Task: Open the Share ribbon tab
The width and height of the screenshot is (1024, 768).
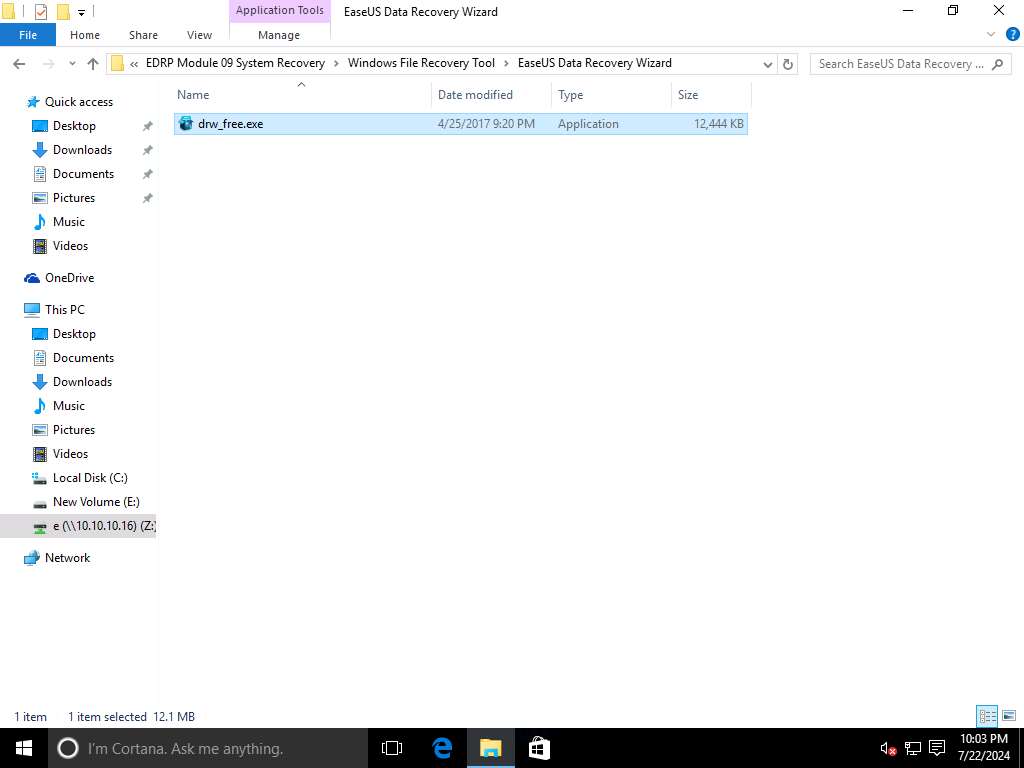Action: (143, 35)
